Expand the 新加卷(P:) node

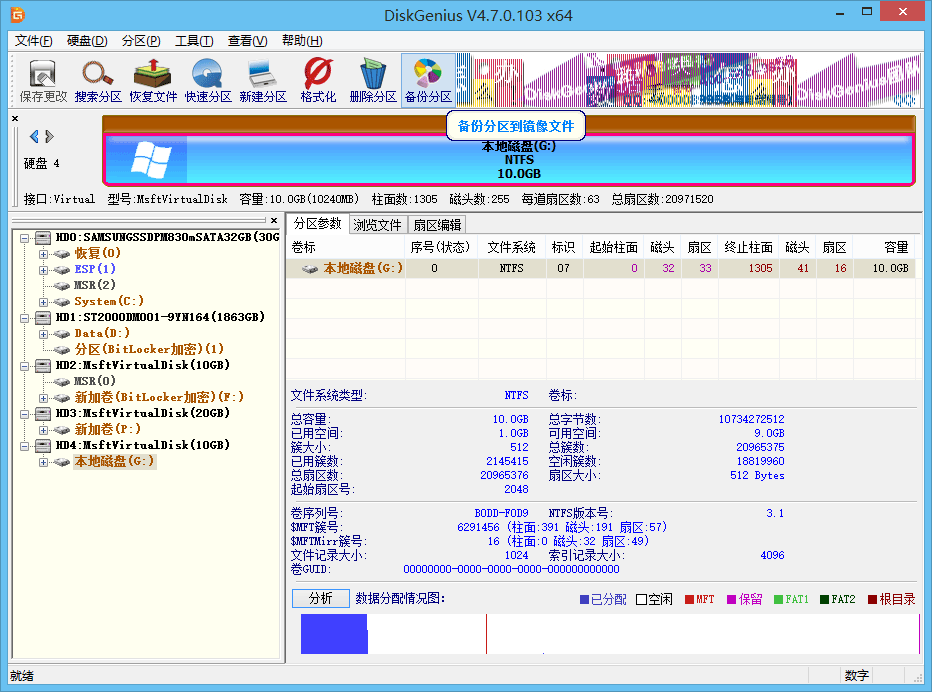pos(43,430)
